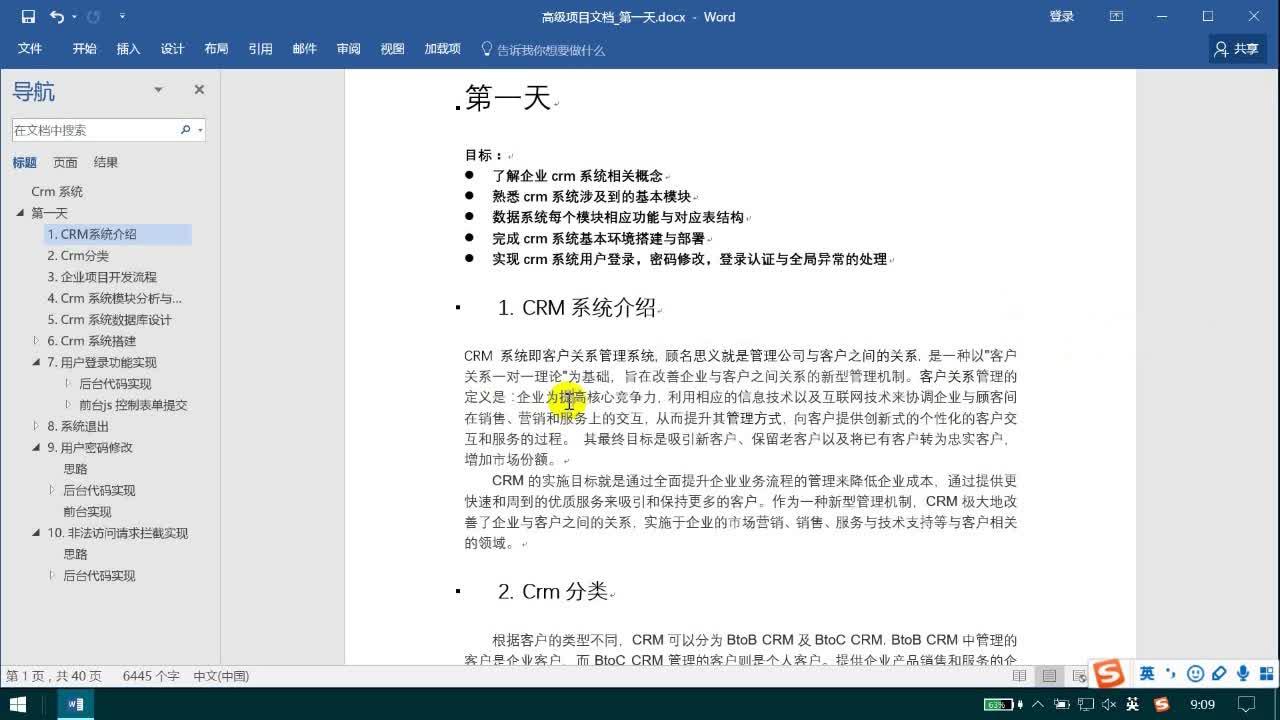Collapse the 第一天 heading in navigation pane

(20, 212)
